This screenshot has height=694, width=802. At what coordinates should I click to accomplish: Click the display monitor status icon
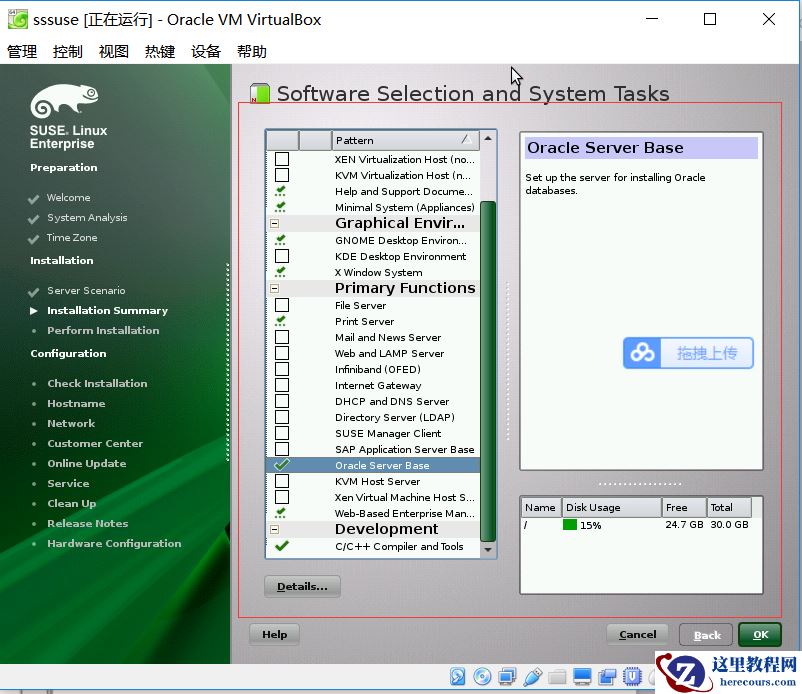[x=583, y=677]
